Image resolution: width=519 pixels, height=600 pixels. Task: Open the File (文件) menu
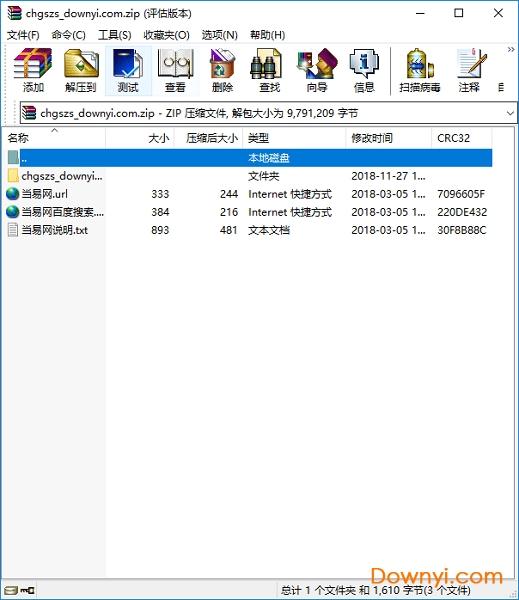23,35
